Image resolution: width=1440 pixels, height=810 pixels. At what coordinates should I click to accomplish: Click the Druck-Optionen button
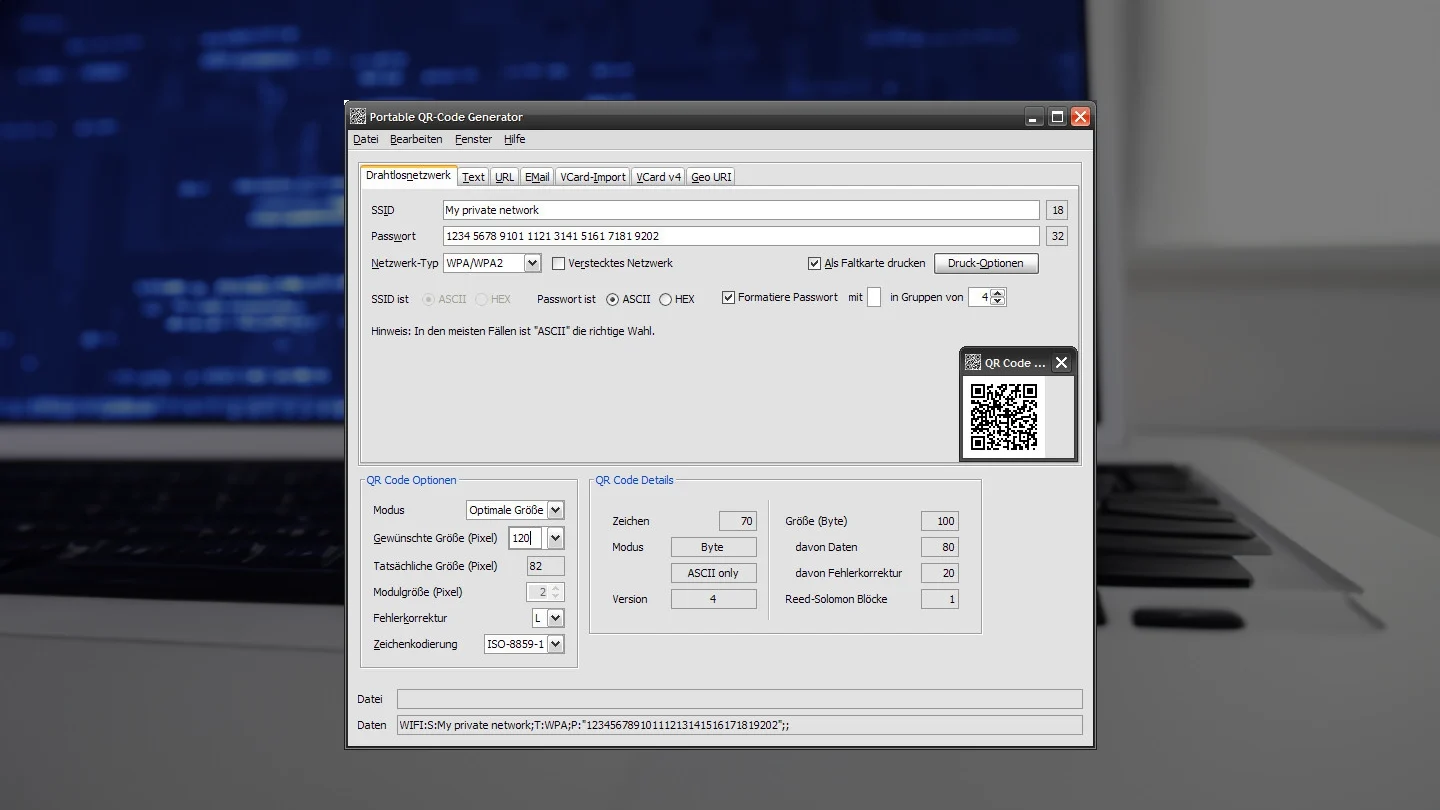[x=986, y=263]
